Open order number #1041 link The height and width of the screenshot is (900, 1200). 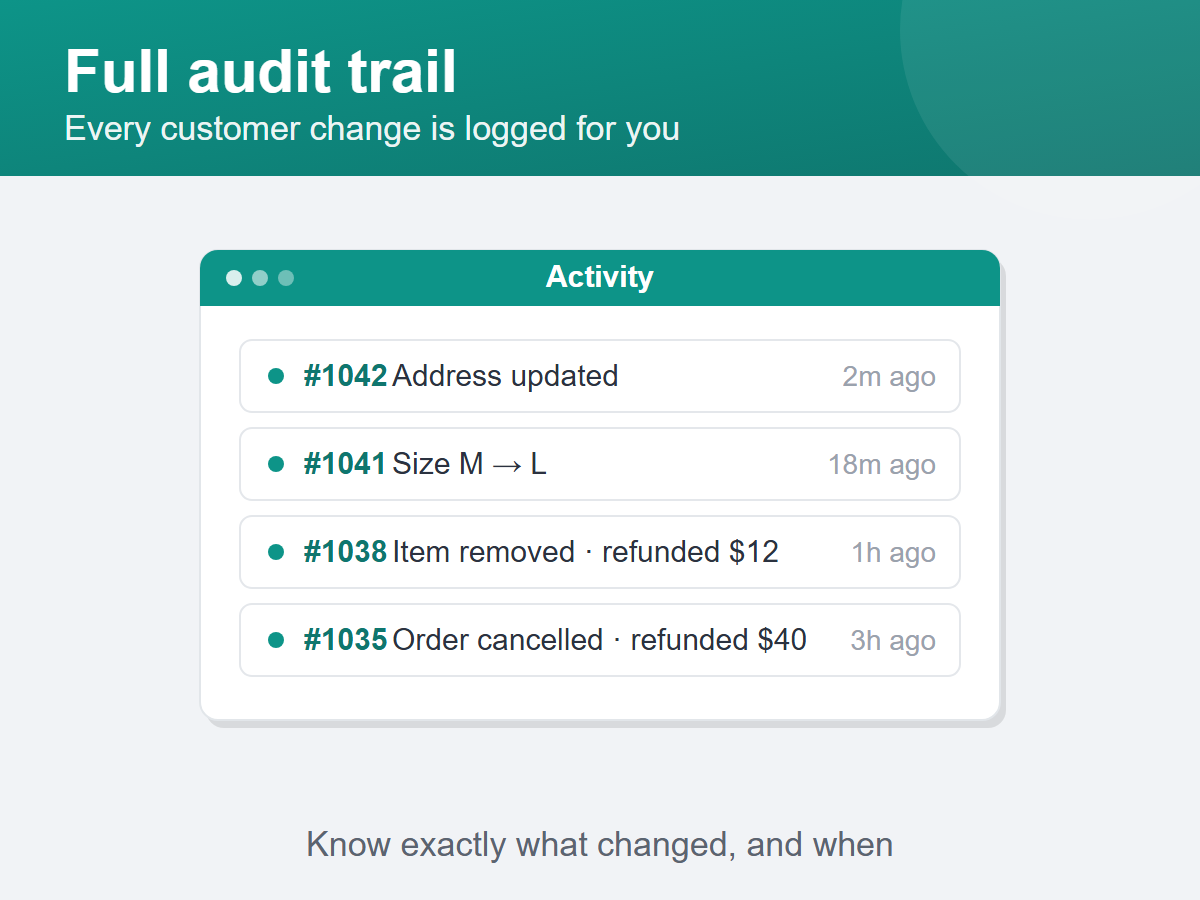coord(345,464)
